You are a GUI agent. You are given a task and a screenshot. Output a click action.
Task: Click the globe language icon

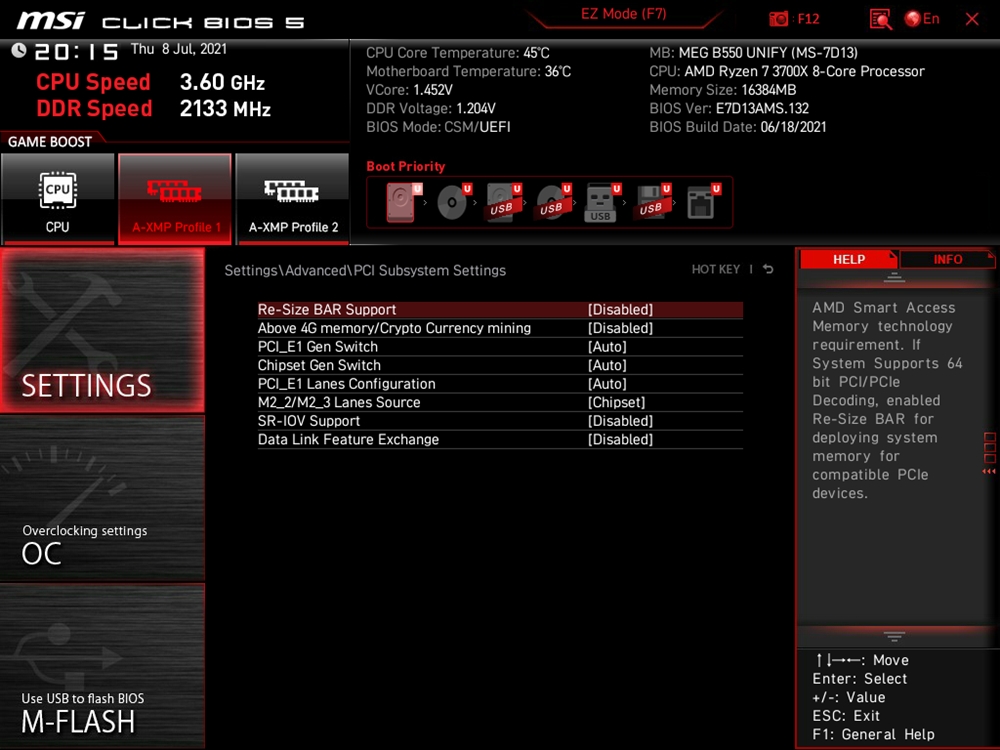[x=912, y=19]
